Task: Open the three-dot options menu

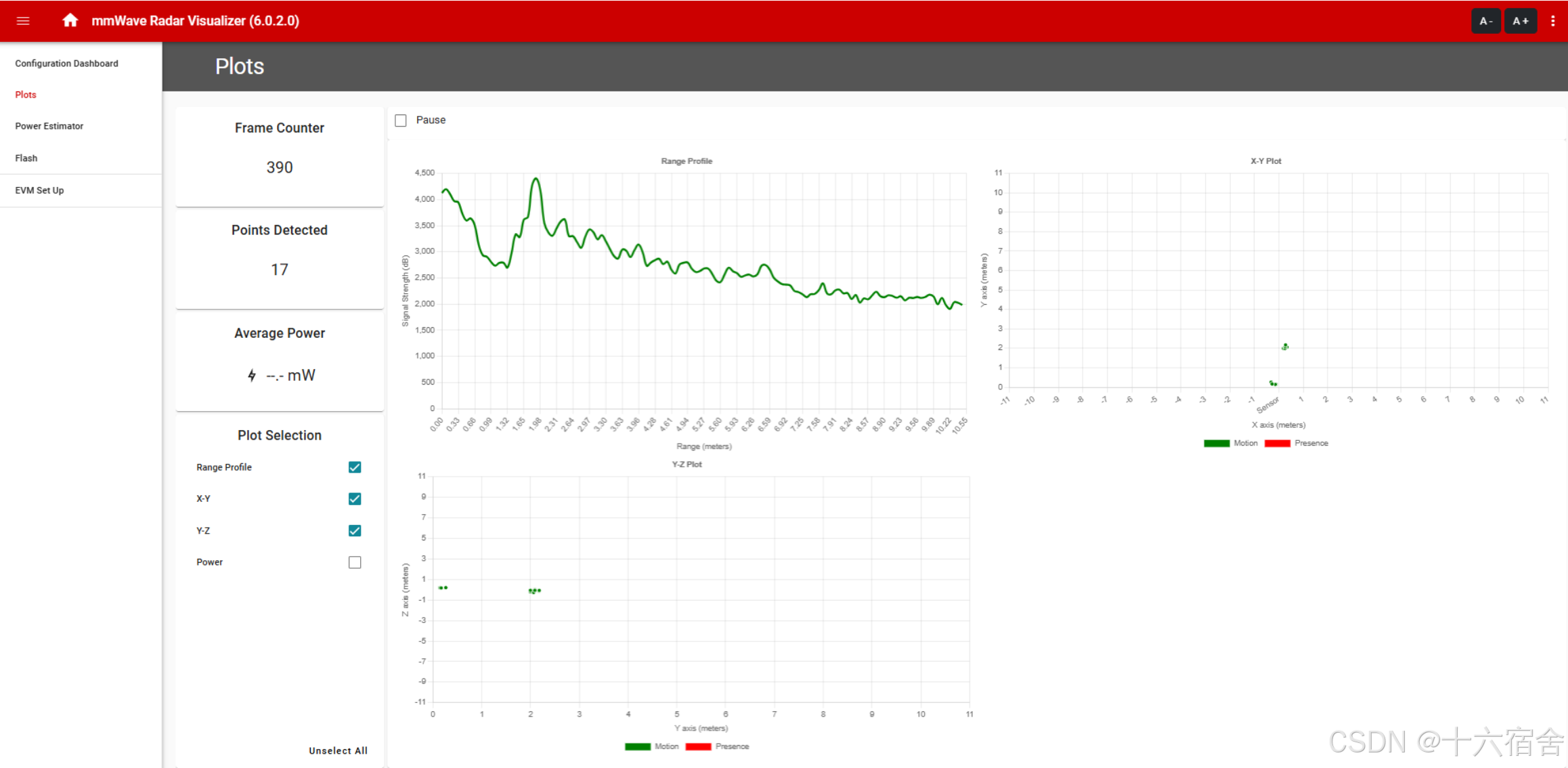Action: (1552, 21)
